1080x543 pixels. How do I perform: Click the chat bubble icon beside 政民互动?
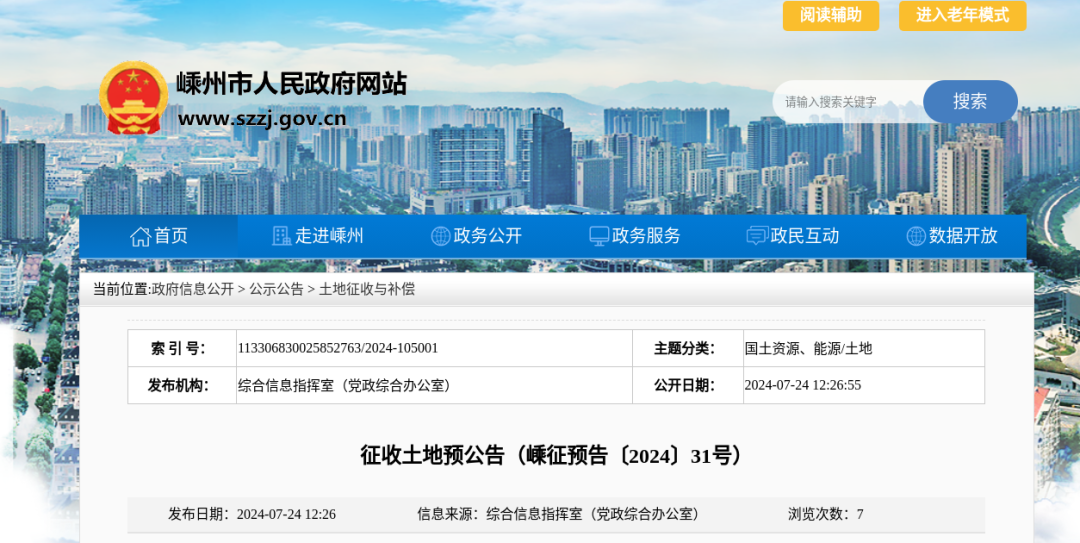pos(757,236)
